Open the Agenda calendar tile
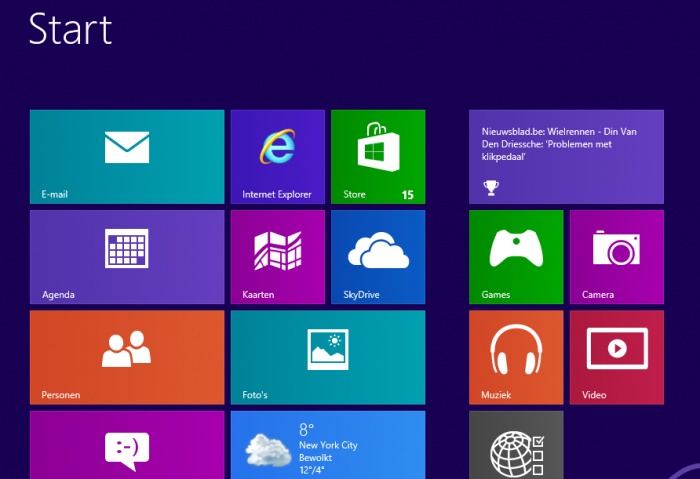 pyautogui.click(x=127, y=257)
